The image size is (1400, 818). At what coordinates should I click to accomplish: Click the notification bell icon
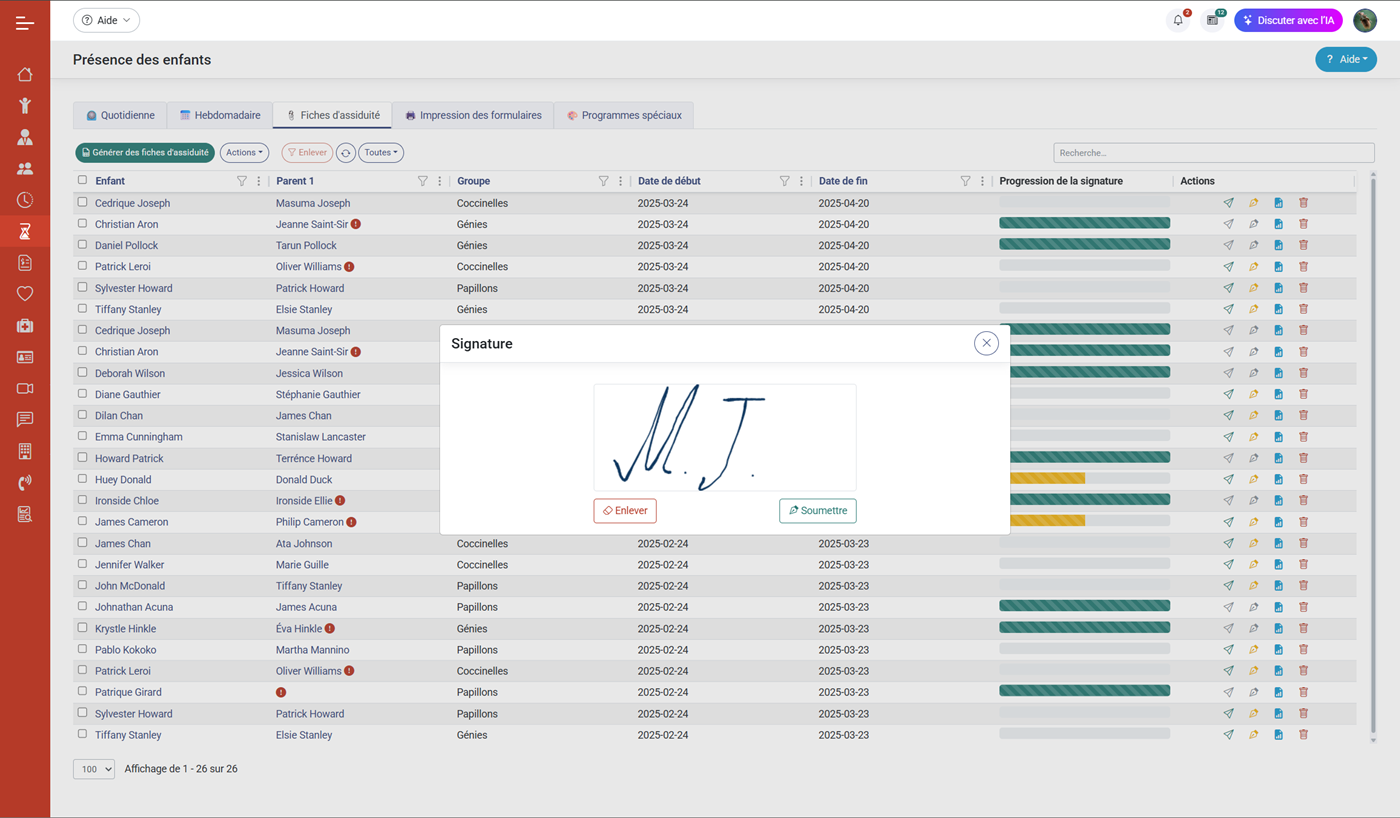click(1178, 20)
